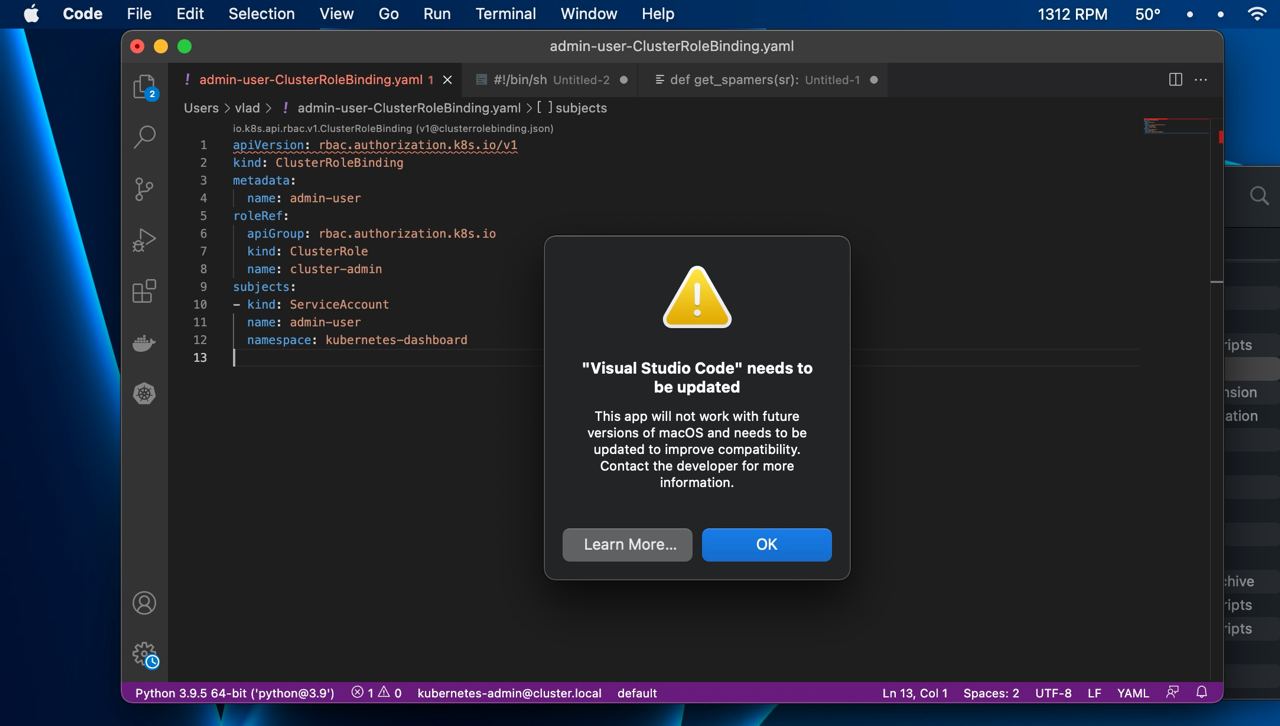Open the Window menu
Viewport: 1280px width, 726px height.
[x=588, y=14]
